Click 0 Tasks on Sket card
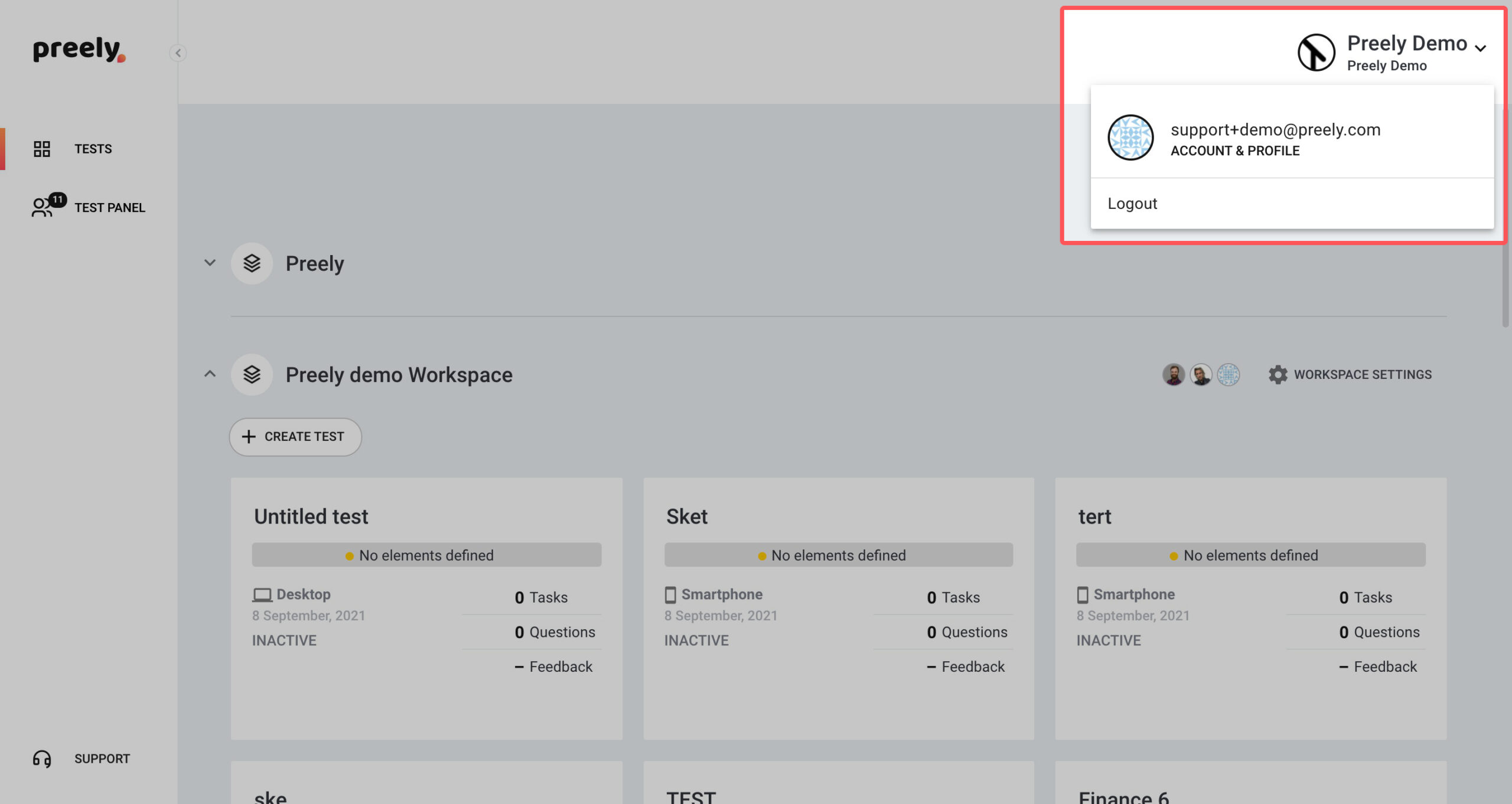The image size is (1512, 804). pyautogui.click(x=953, y=597)
